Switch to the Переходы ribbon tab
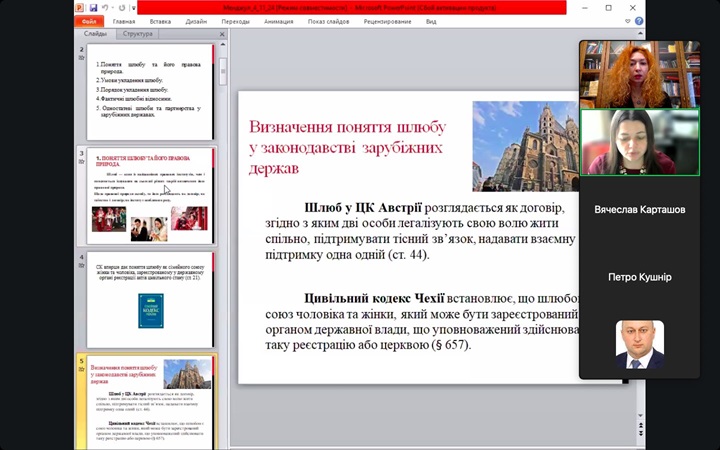 [x=236, y=21]
